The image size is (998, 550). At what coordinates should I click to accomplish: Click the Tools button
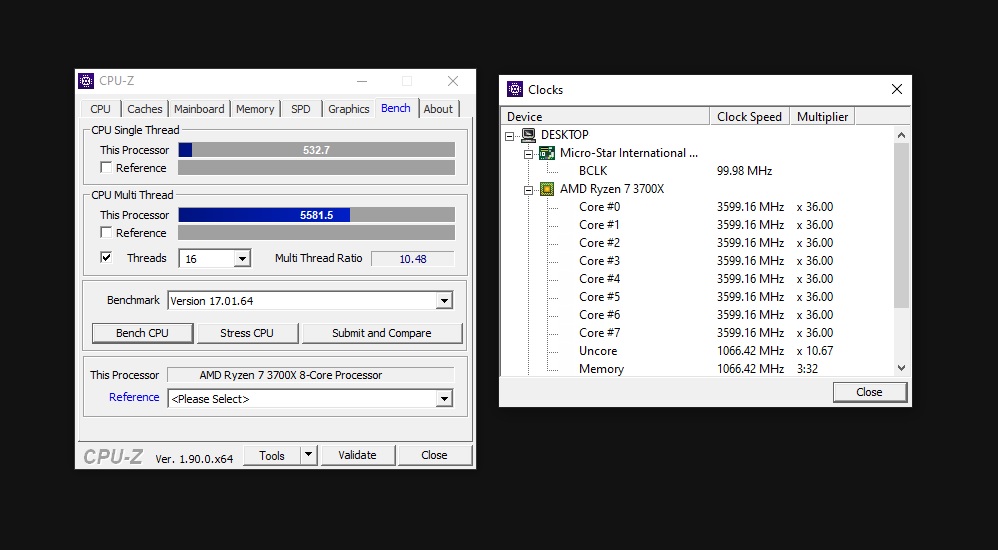[272, 455]
